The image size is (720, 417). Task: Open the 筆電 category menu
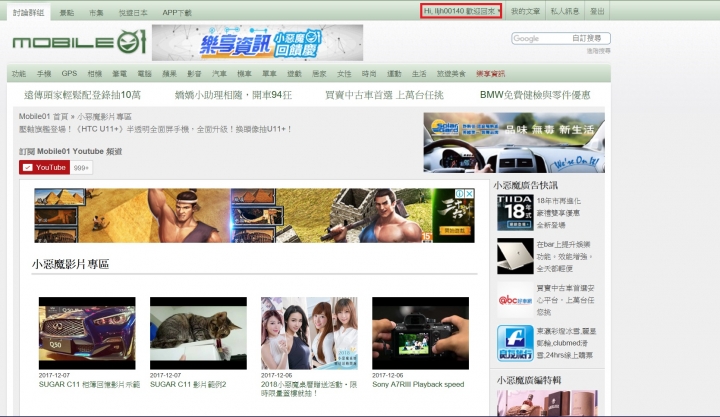[119, 73]
